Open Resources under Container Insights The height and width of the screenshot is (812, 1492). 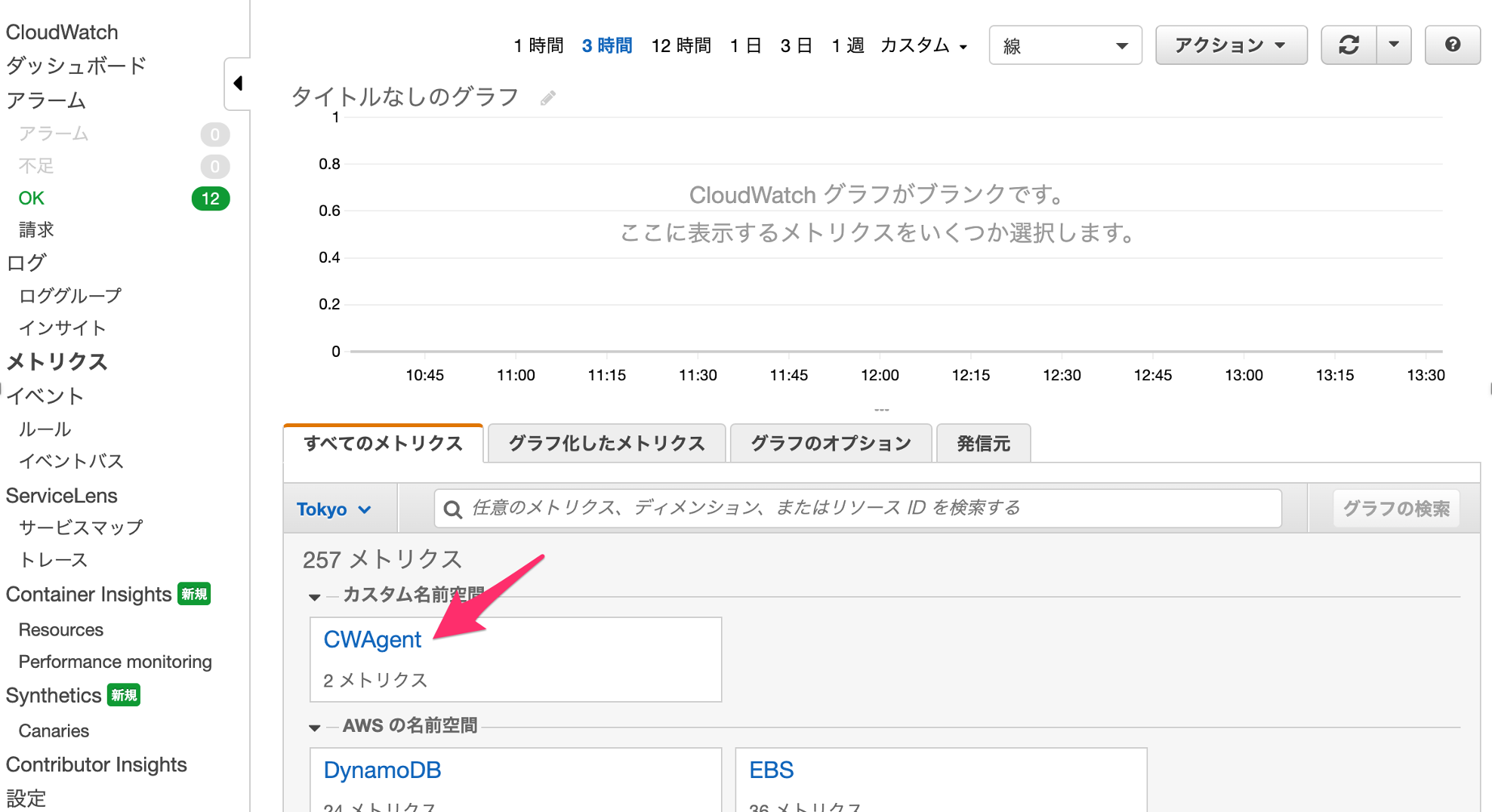[x=61, y=630]
